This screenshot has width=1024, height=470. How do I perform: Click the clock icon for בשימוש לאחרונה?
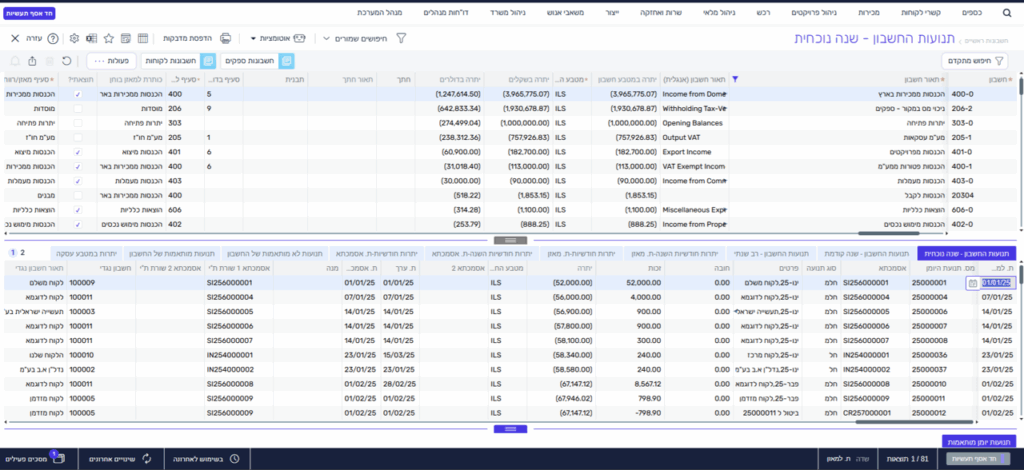(234, 459)
